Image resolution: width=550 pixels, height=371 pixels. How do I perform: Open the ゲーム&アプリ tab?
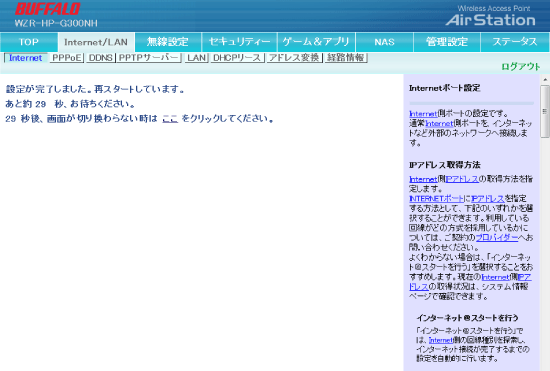point(316,42)
